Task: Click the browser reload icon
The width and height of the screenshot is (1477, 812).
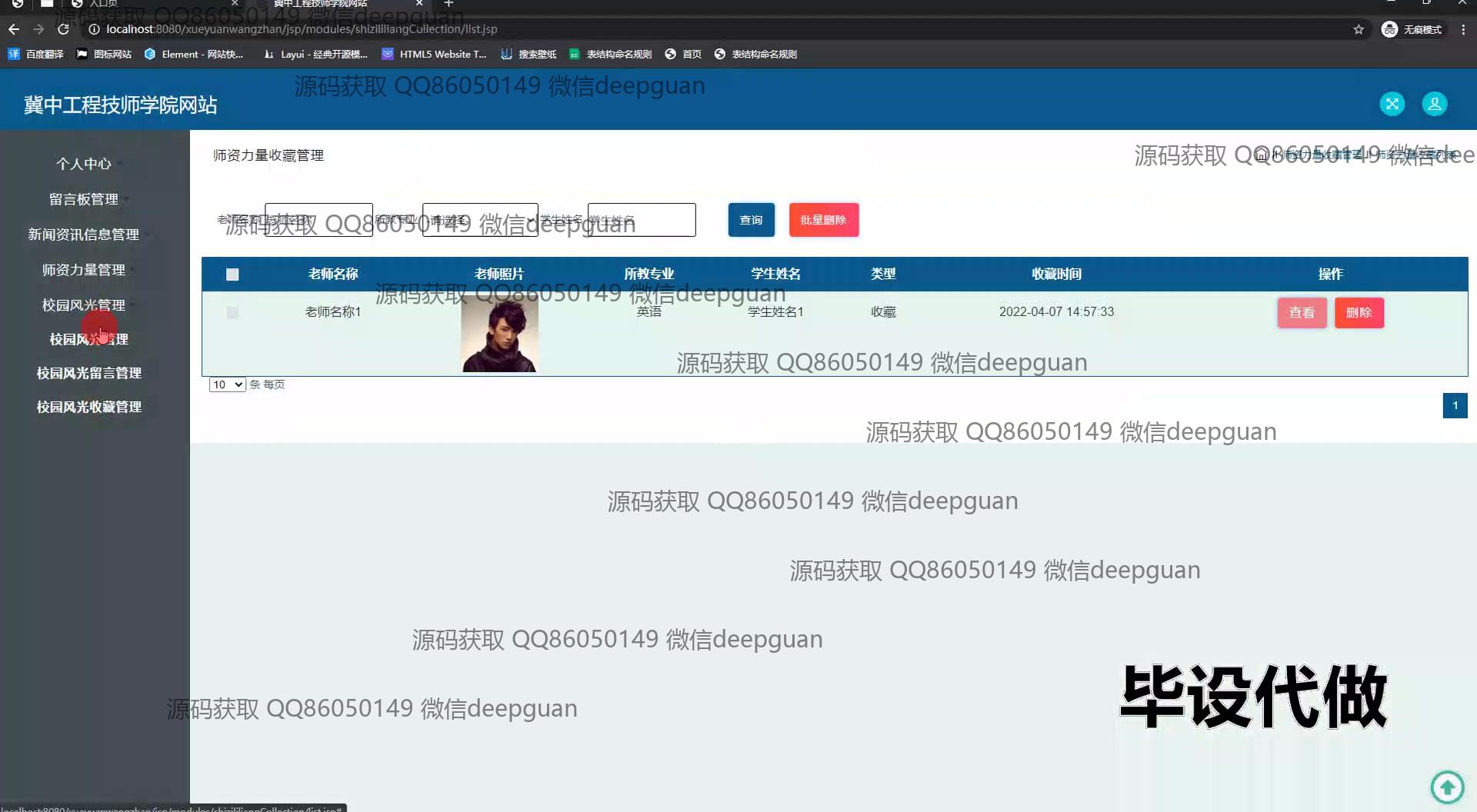Action: 64,29
